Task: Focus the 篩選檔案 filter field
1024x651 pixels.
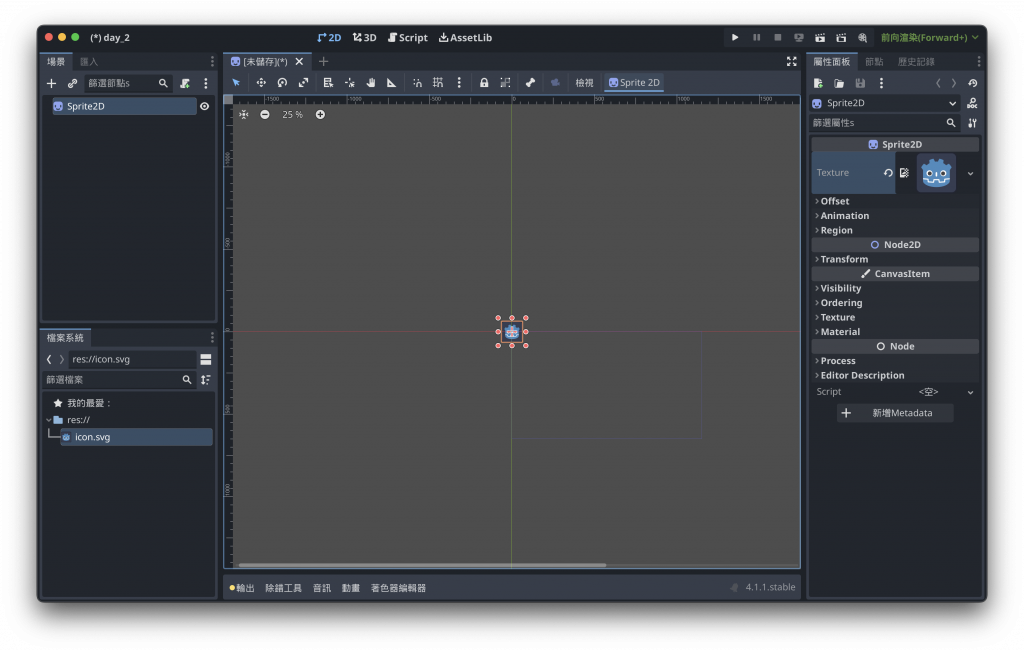Action: pyautogui.click(x=120, y=379)
